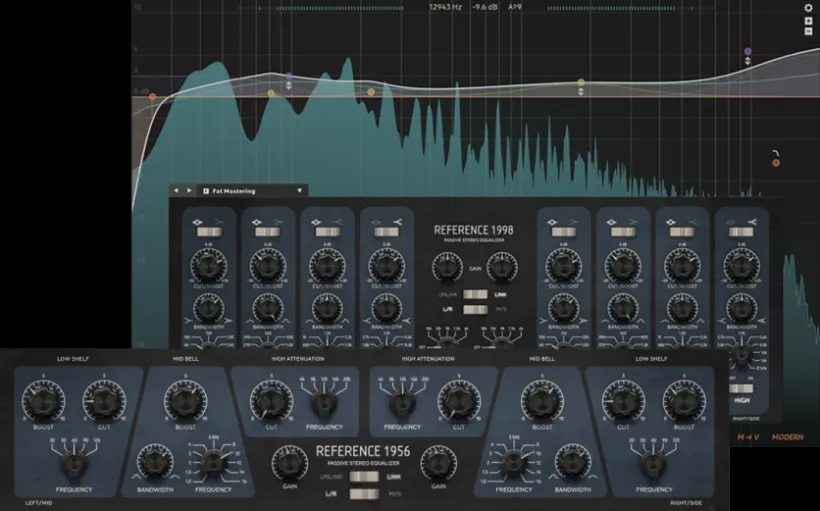Click Low Shelf CUT knob on right/side

tap(623, 401)
